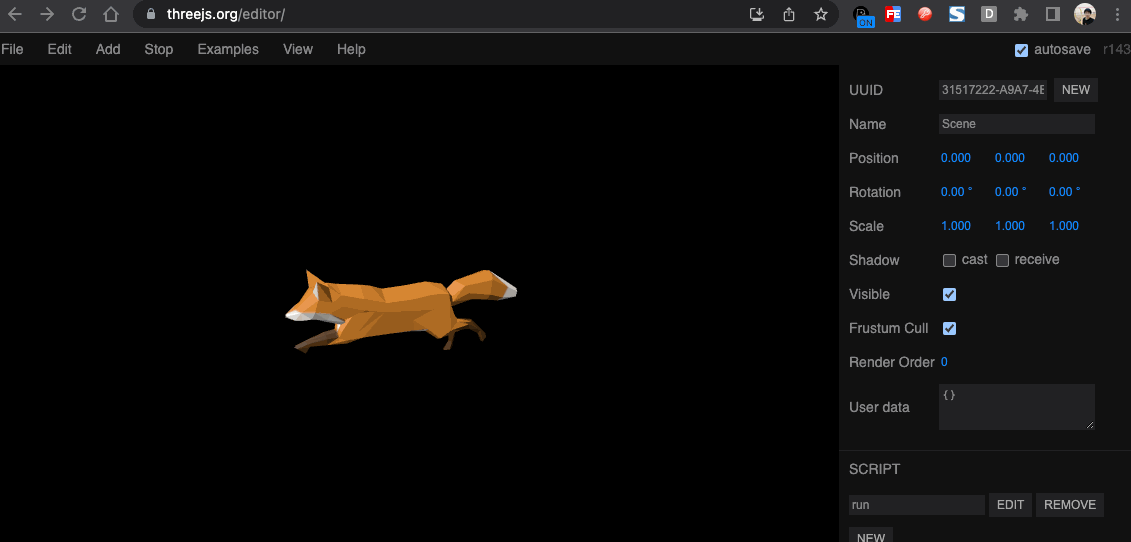Click the User data text area
The height and width of the screenshot is (542, 1131).
coord(1017,407)
